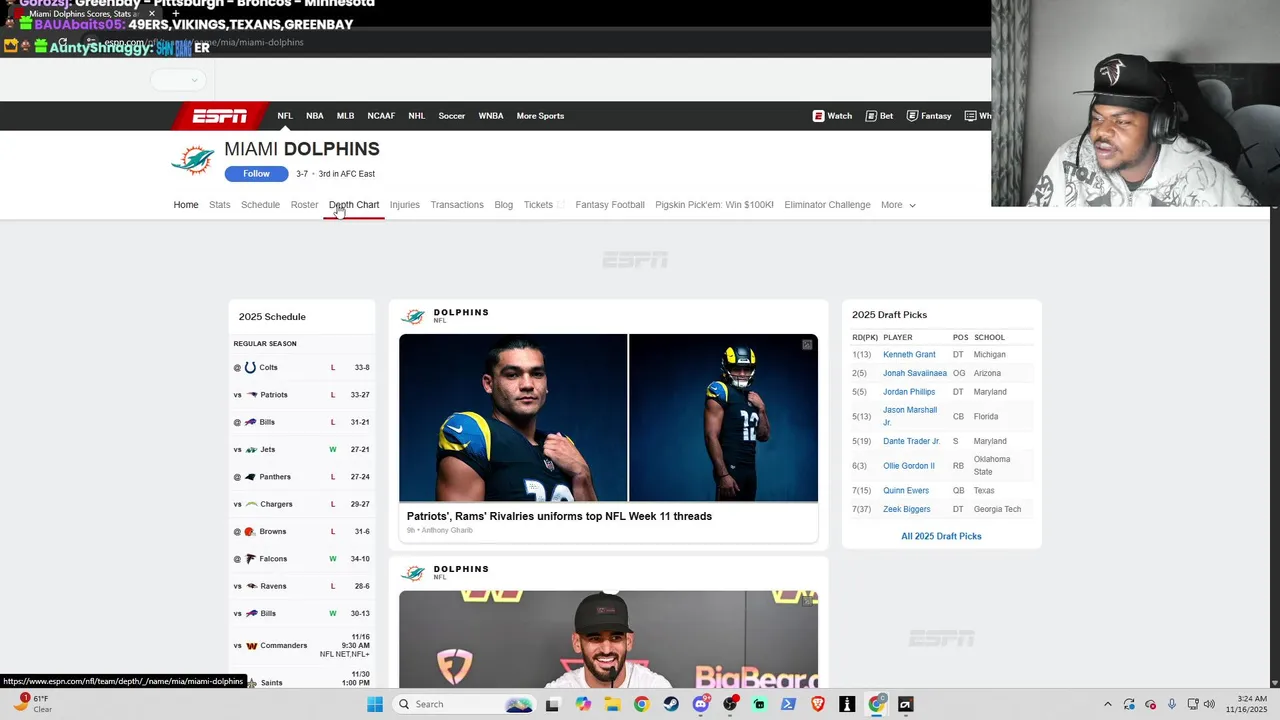Open ESPN Fantasy shield icon
Image resolution: width=1280 pixels, height=720 pixels.
tap(912, 116)
